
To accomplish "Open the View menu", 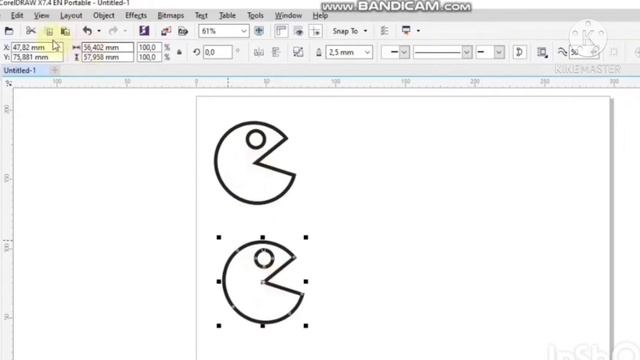I will (x=41, y=16).
